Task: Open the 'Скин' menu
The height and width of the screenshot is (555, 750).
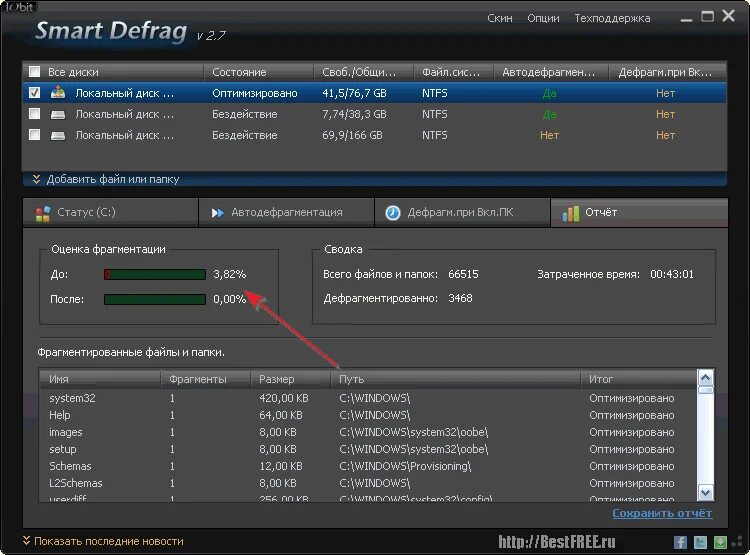Action: tap(500, 18)
